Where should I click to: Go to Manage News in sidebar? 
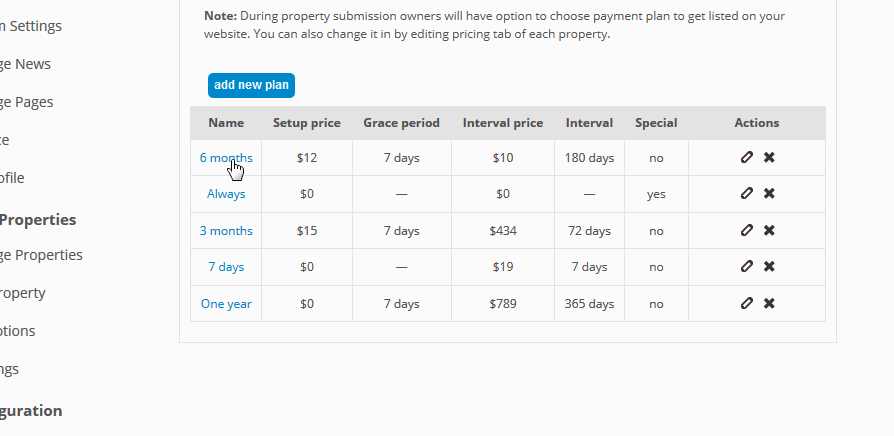26,64
